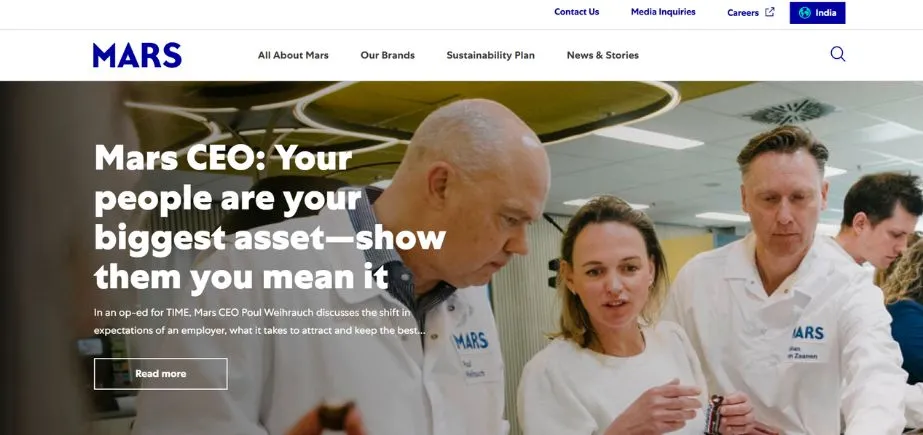Click the TIME op-ed description paragraph
The height and width of the screenshot is (435, 923).
[260, 321]
